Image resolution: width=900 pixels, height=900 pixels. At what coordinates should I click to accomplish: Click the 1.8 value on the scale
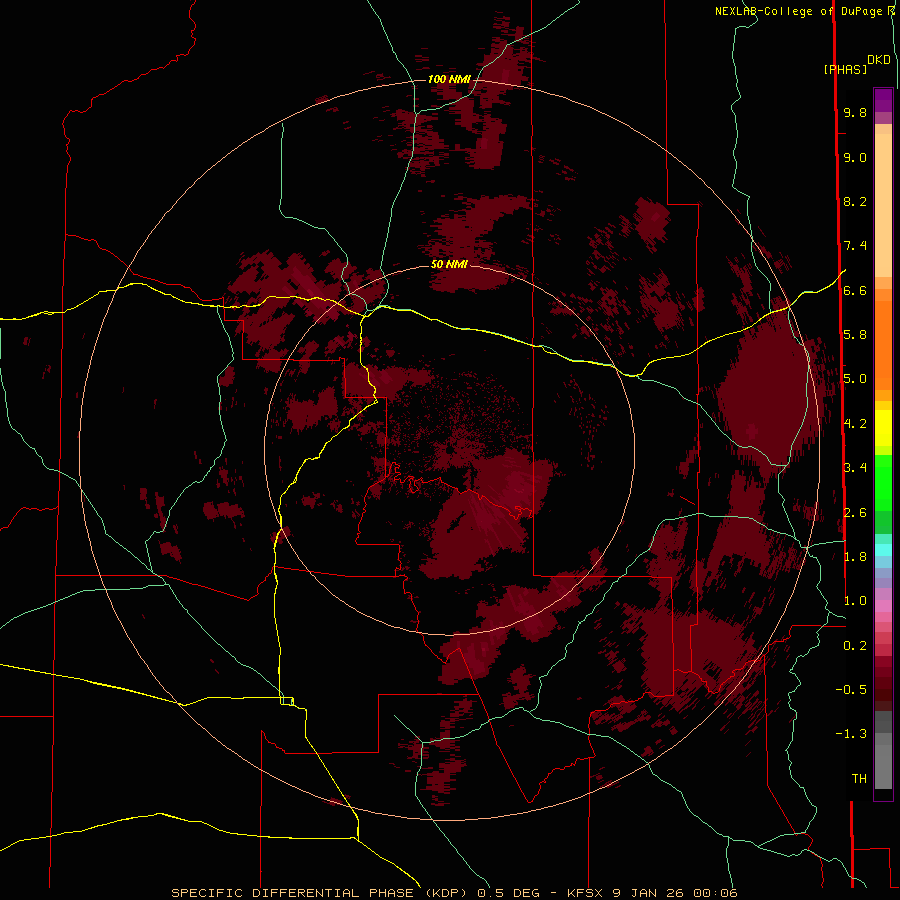[855, 557]
